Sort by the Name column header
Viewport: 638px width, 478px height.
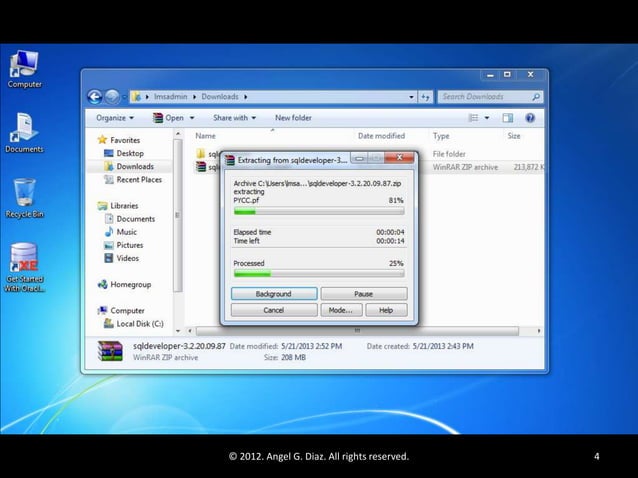(205, 136)
